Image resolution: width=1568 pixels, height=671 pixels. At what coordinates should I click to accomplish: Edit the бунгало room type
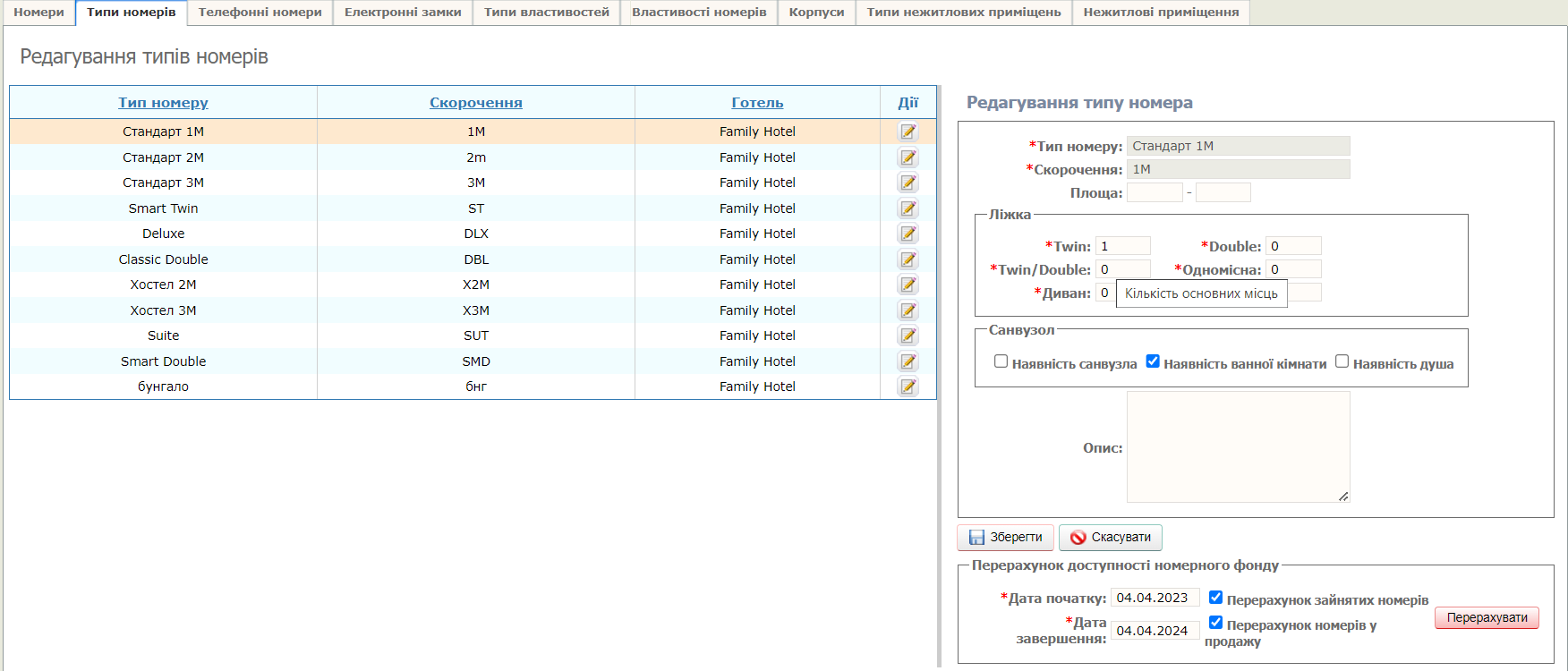(908, 386)
